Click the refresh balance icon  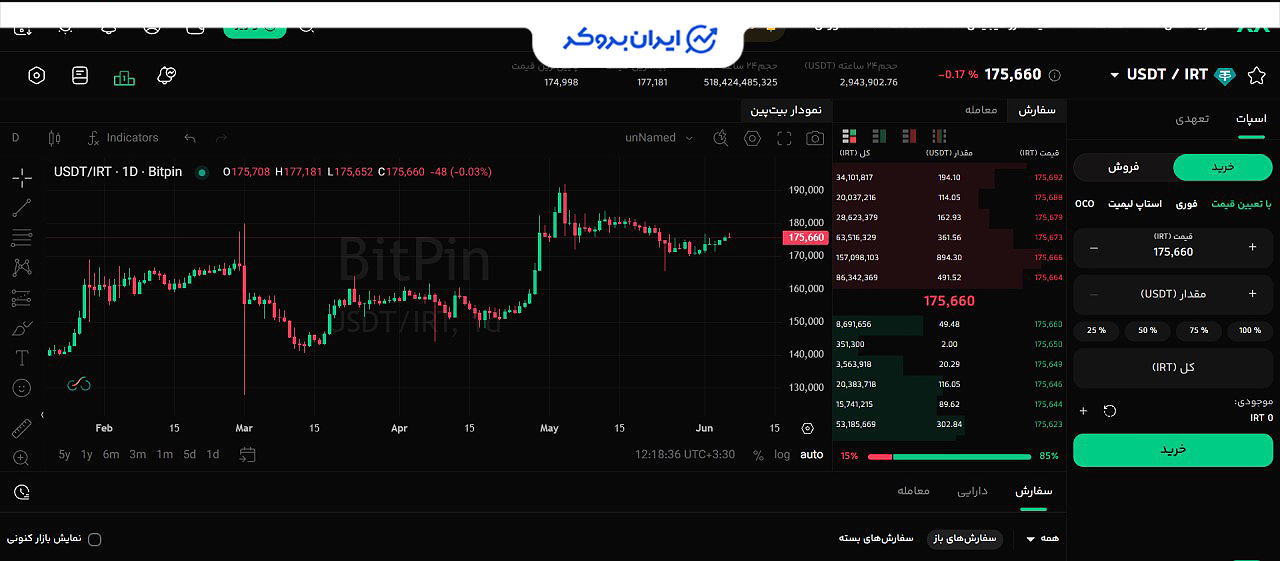1110,411
